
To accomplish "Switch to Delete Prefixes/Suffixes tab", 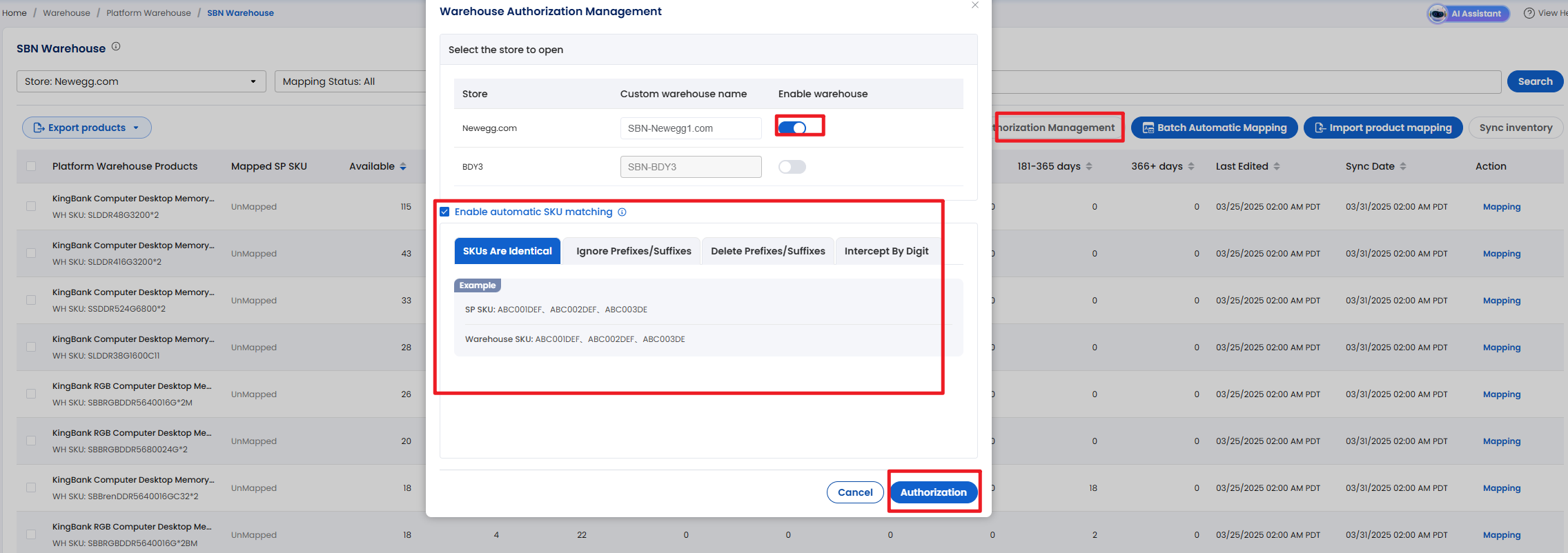I will click(768, 251).
